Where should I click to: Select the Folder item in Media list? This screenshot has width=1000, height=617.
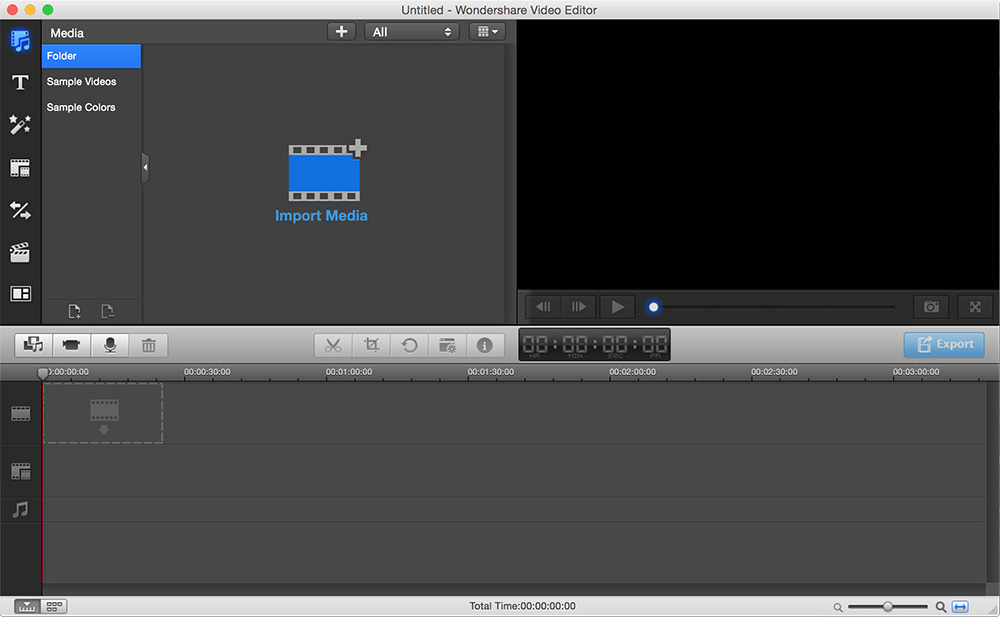point(91,56)
